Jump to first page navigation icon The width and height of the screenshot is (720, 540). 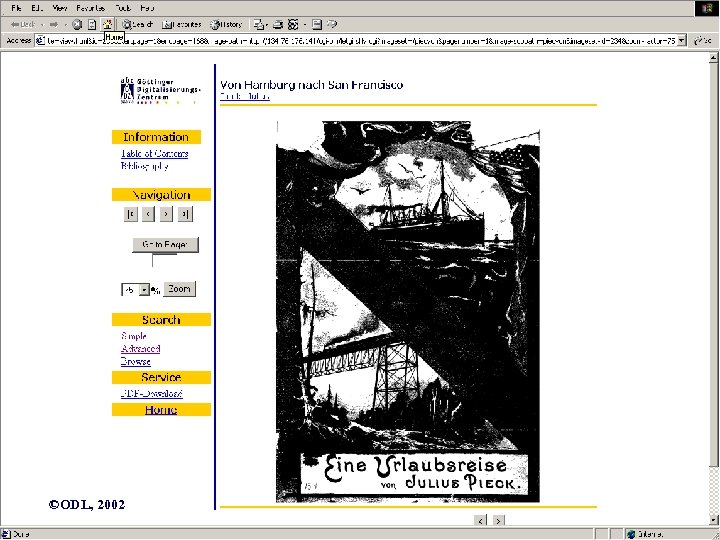pyautogui.click(x=131, y=214)
